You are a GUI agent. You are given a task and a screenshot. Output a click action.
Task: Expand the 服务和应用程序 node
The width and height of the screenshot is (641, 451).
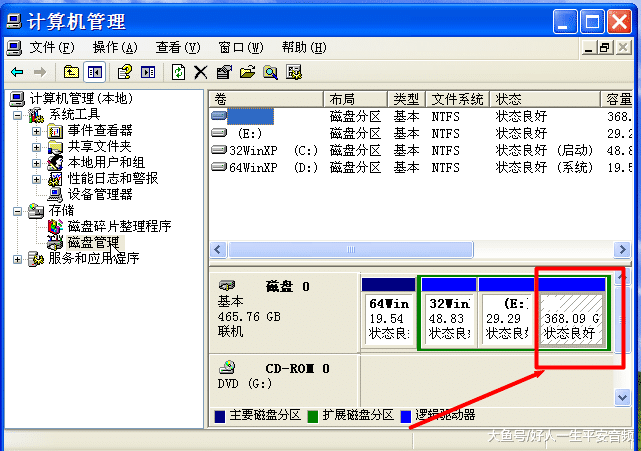17,259
